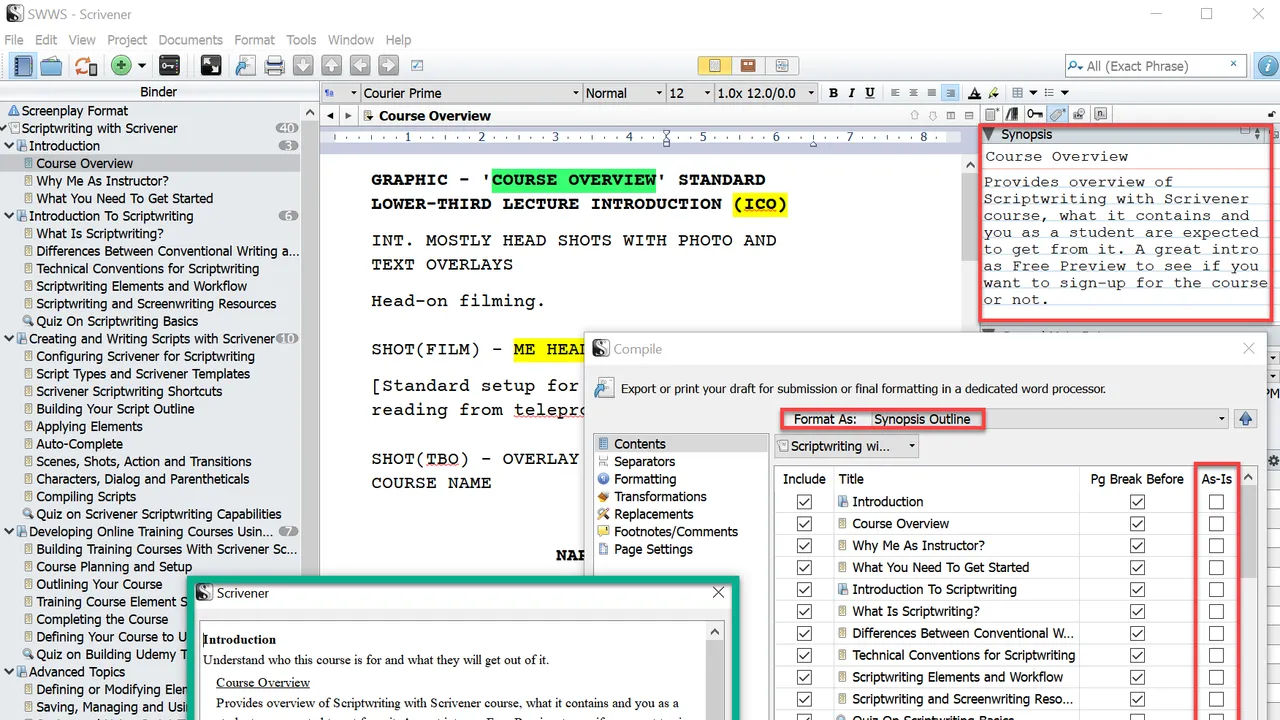Apply italic formatting
1280x720 pixels.
(852, 93)
